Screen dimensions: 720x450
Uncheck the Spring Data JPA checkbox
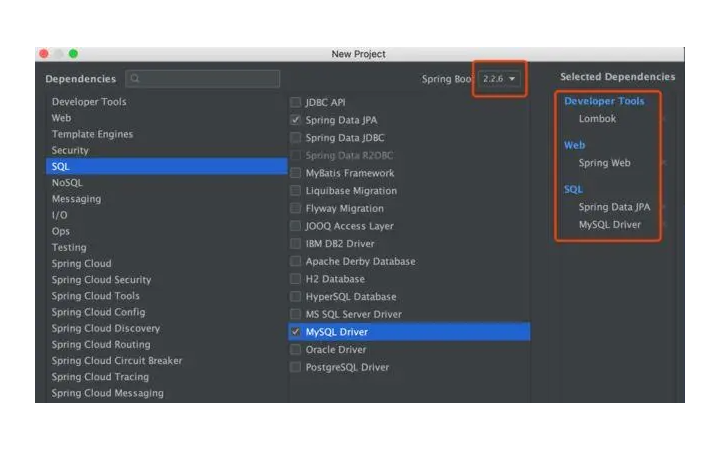[x=296, y=120]
